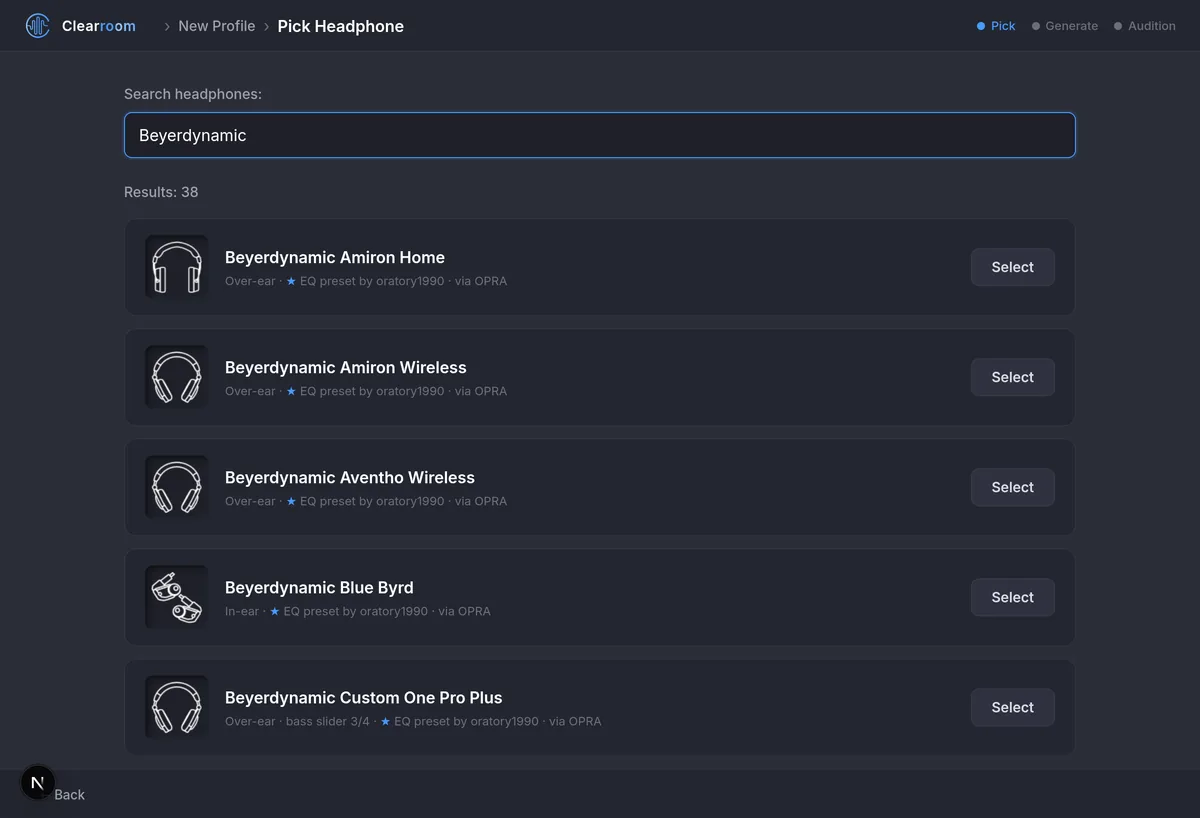Click the Custom One Pro Plus headphone icon

tap(177, 707)
